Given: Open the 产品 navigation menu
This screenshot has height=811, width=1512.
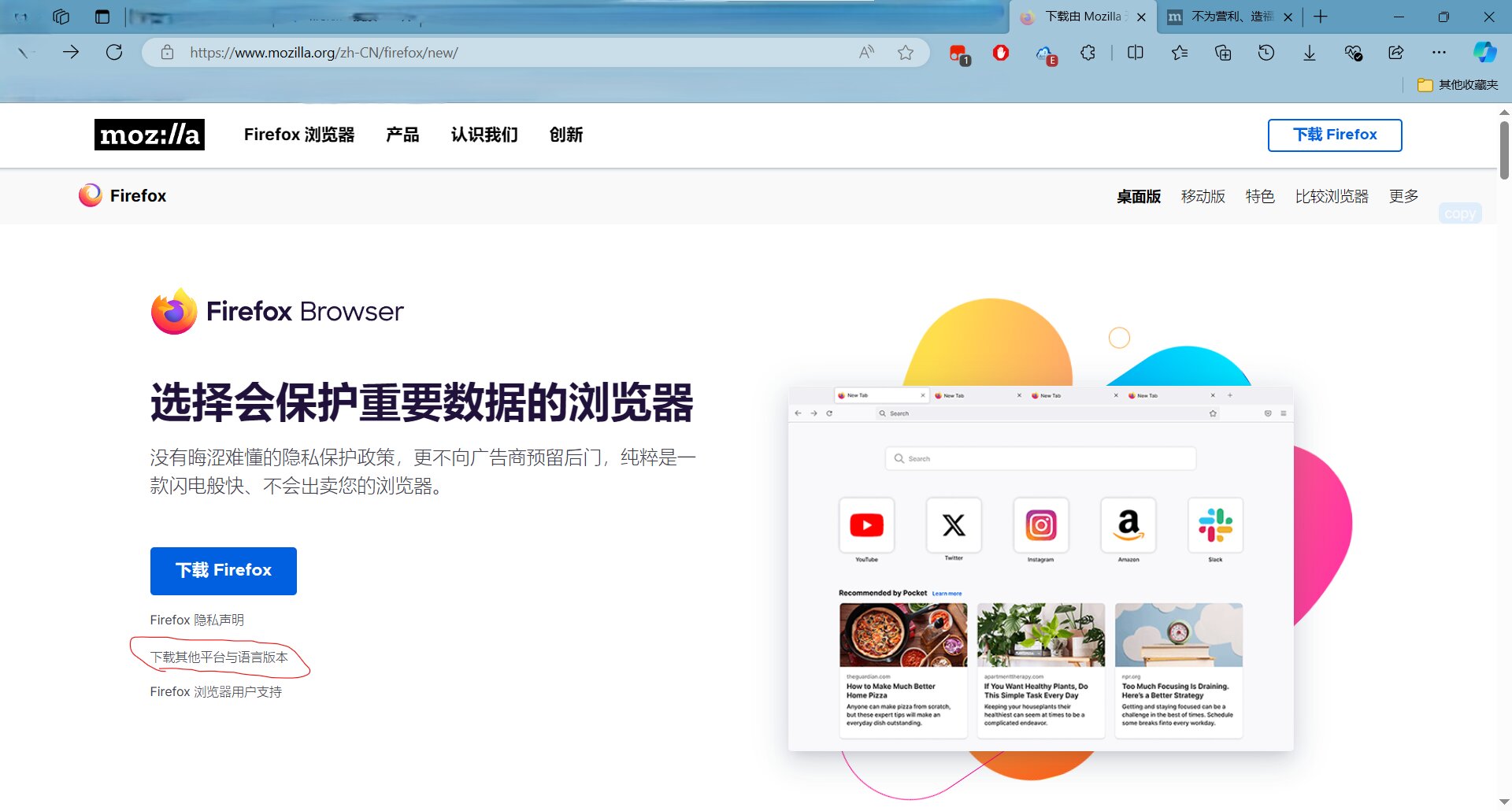Looking at the screenshot, I should click(402, 135).
